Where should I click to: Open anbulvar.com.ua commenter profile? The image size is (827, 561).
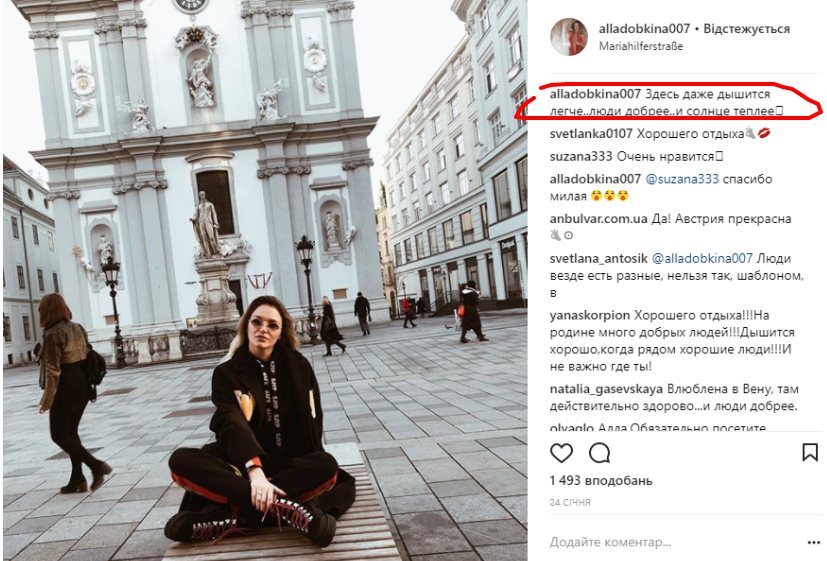pos(598,219)
